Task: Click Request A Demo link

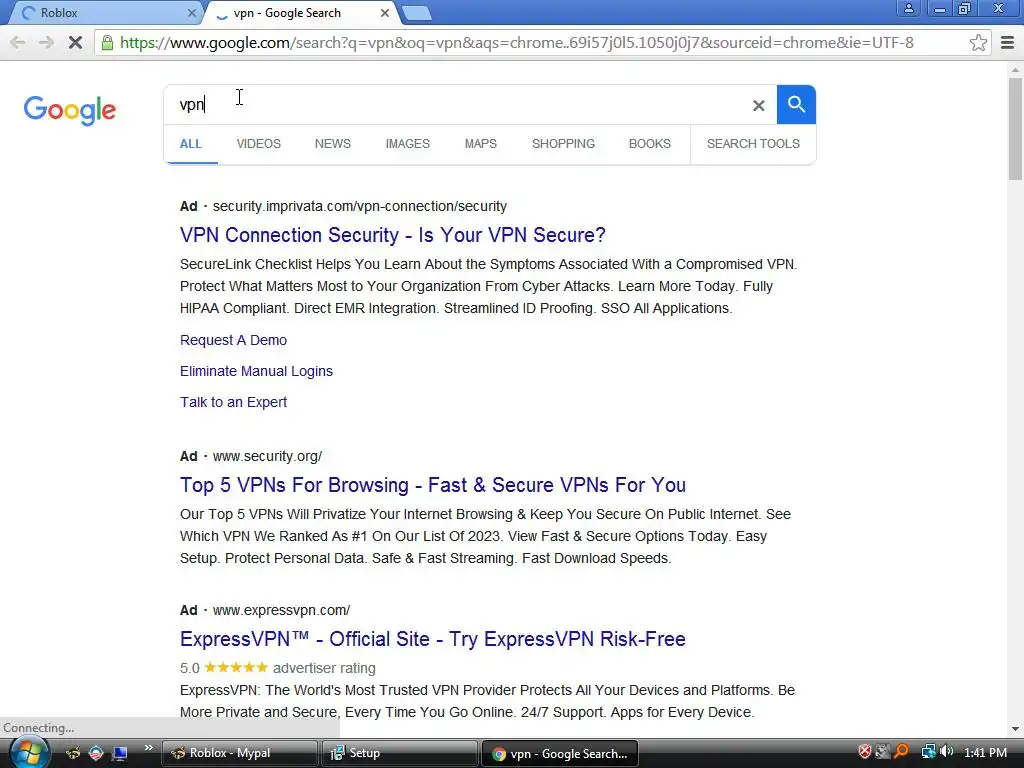Action: pyautogui.click(x=233, y=340)
